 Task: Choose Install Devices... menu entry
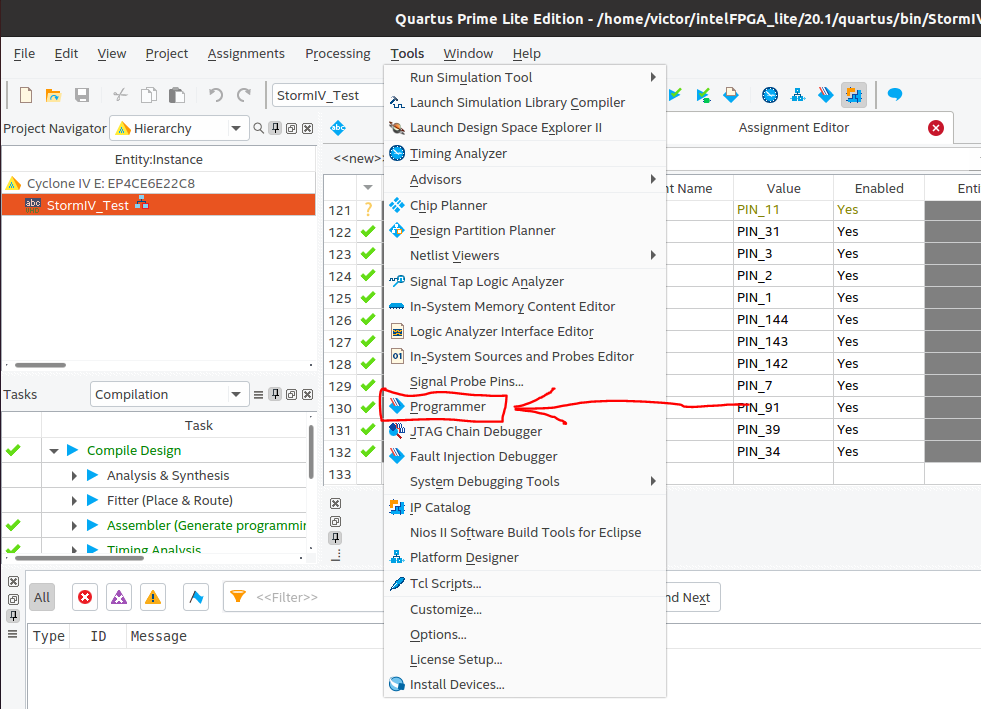[524, 685]
